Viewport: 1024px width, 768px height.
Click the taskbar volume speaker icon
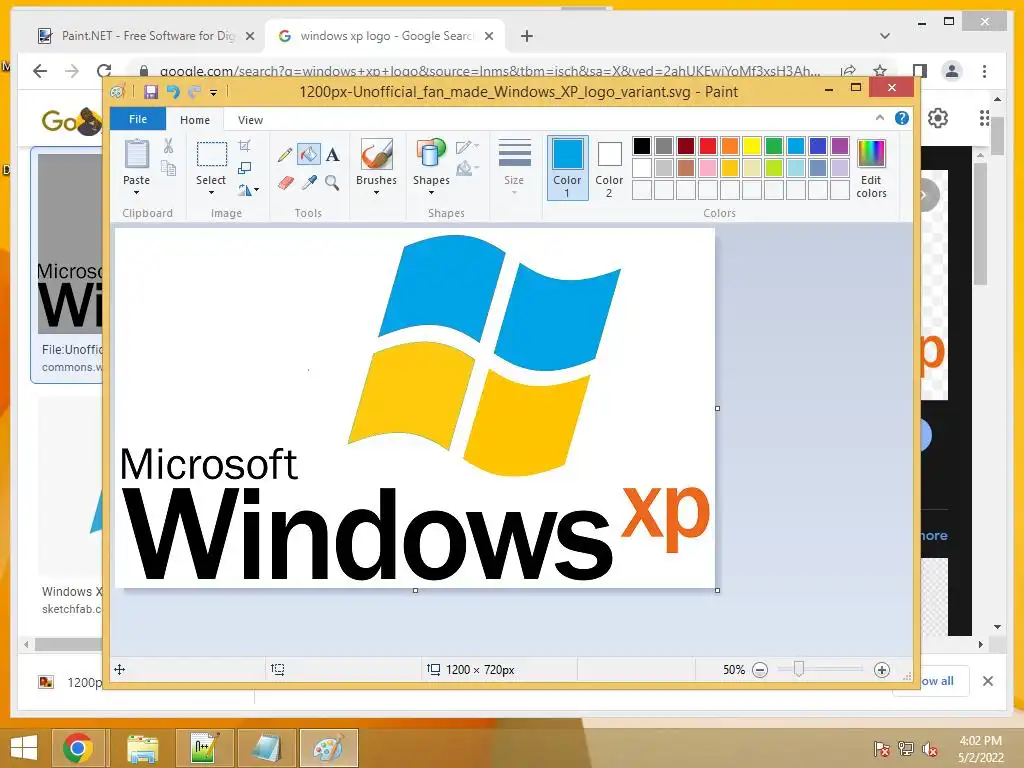[929, 748]
